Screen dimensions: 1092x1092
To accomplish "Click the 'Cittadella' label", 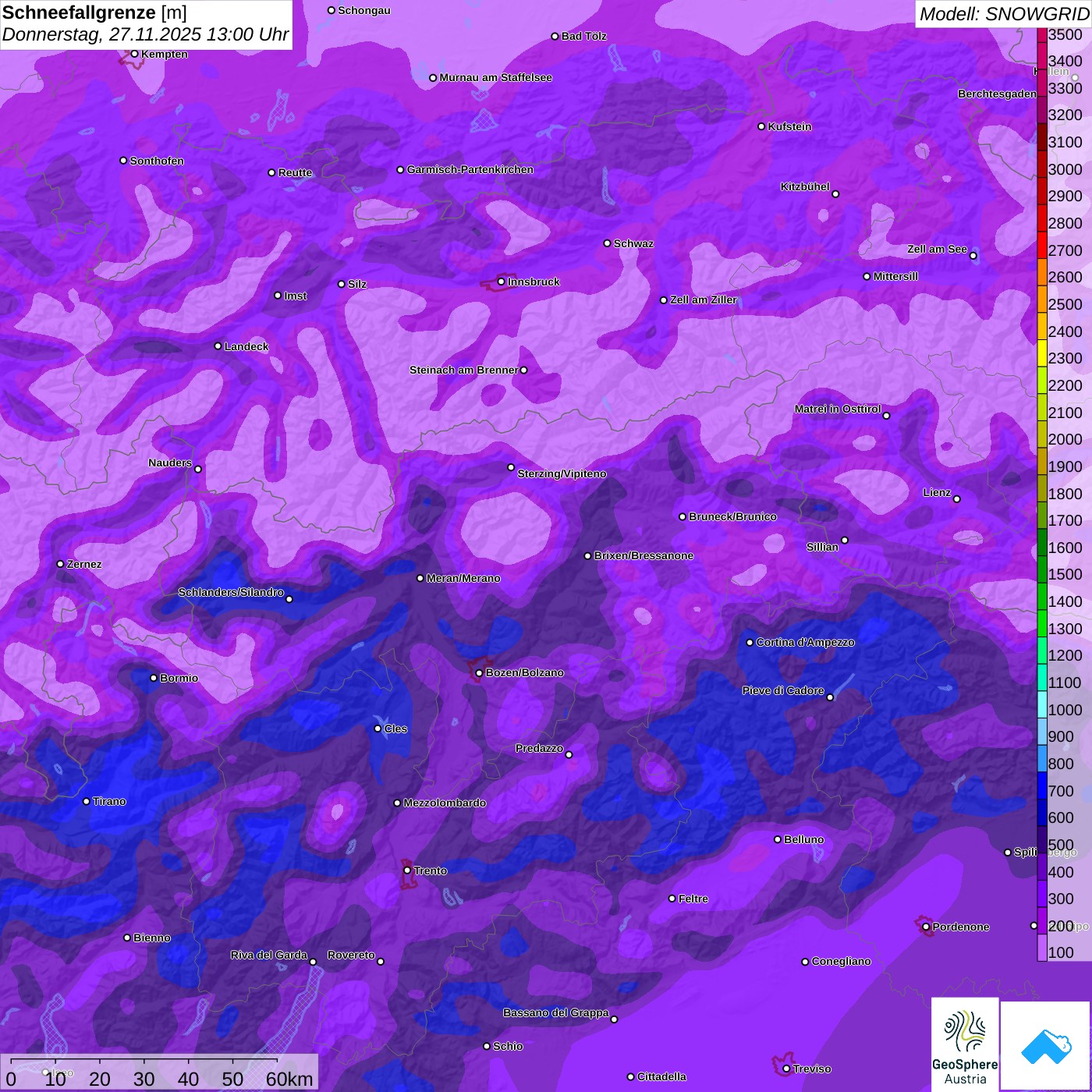I will (x=661, y=1076).
